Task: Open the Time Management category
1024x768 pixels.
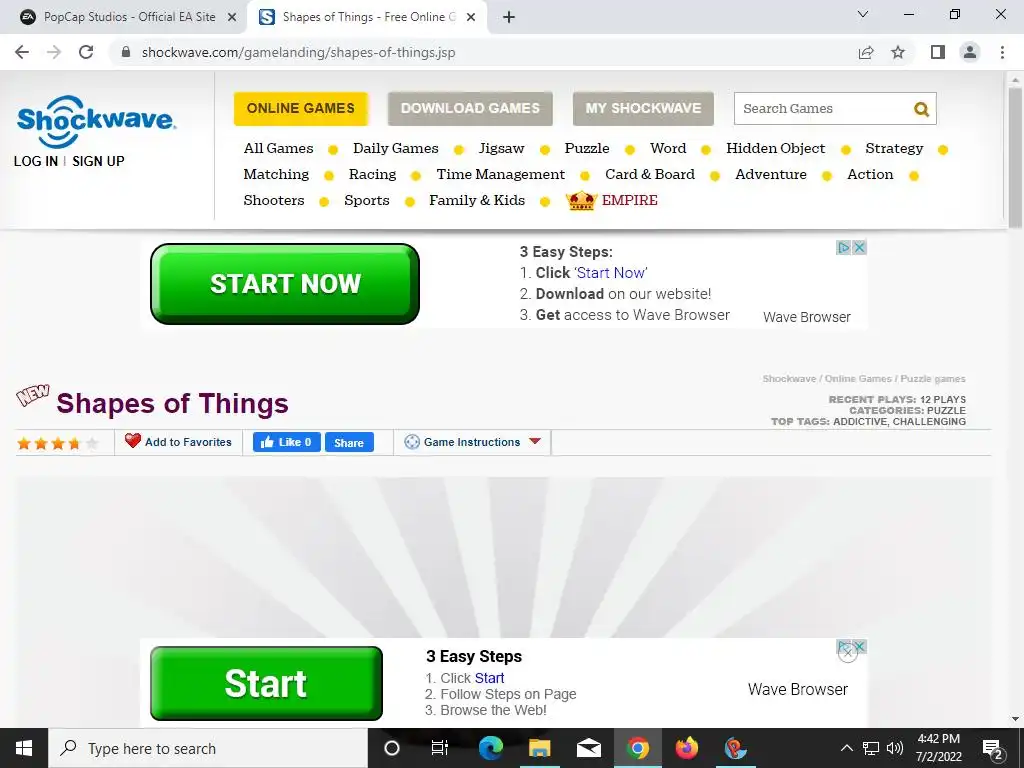Action: [x=501, y=174]
